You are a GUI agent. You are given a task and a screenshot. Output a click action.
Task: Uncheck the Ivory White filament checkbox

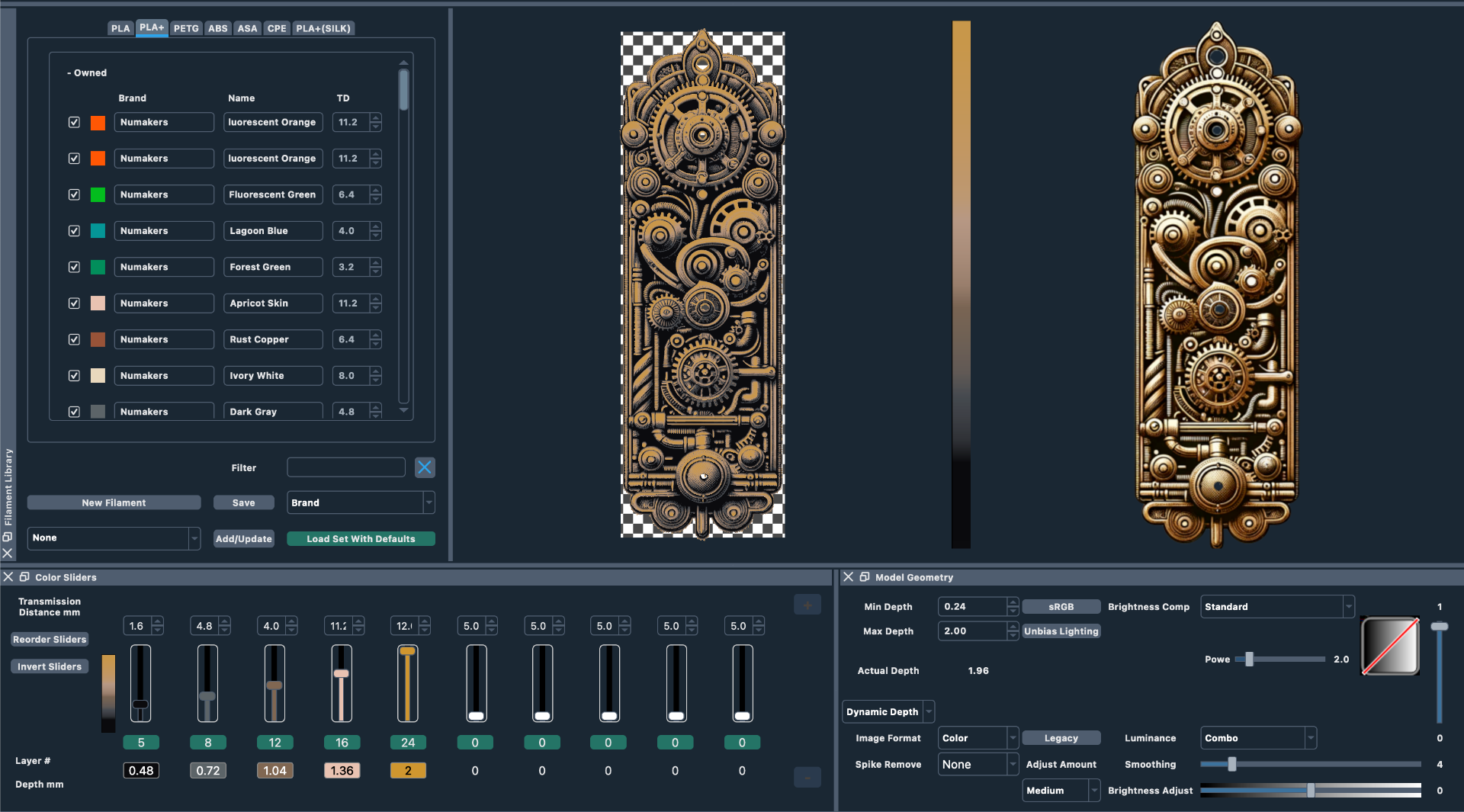74,376
